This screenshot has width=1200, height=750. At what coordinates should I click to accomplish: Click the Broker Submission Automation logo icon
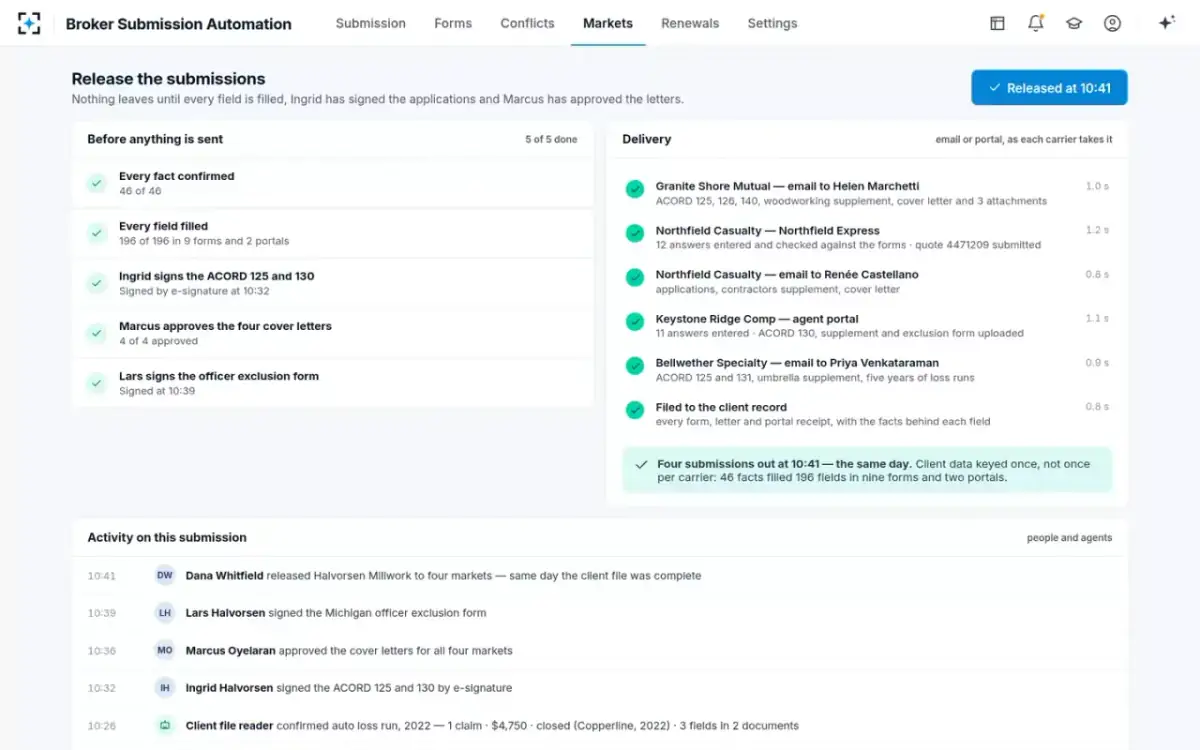(29, 23)
